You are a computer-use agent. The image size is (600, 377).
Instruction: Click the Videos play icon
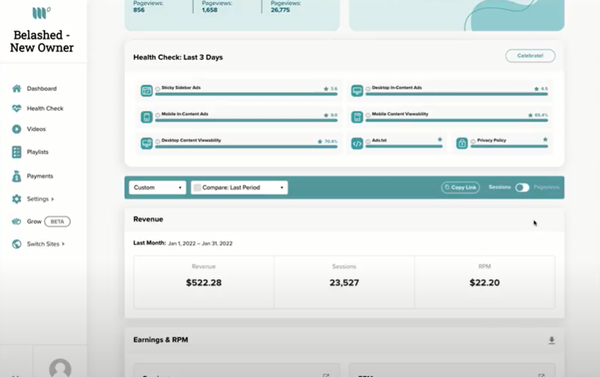pos(16,129)
